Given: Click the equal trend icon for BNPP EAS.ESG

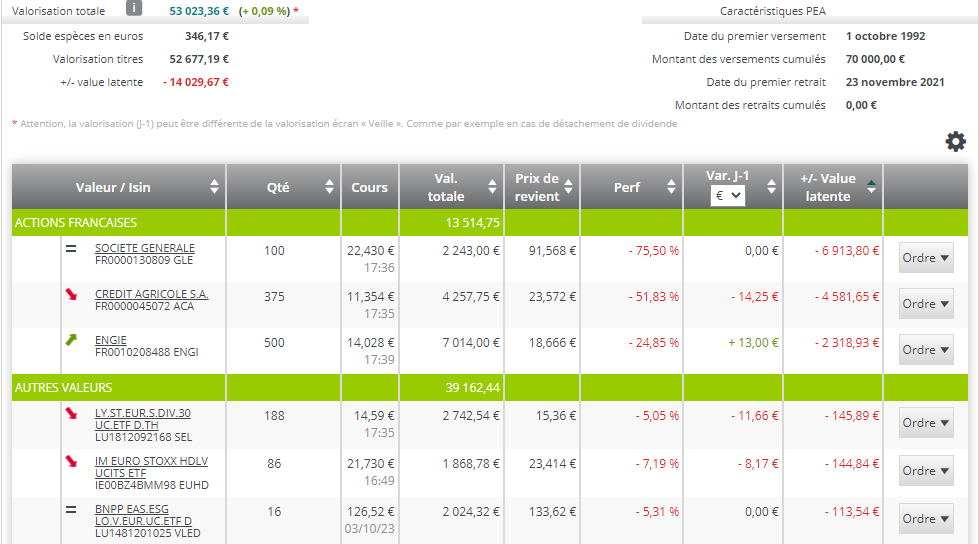Looking at the screenshot, I should click(71, 510).
